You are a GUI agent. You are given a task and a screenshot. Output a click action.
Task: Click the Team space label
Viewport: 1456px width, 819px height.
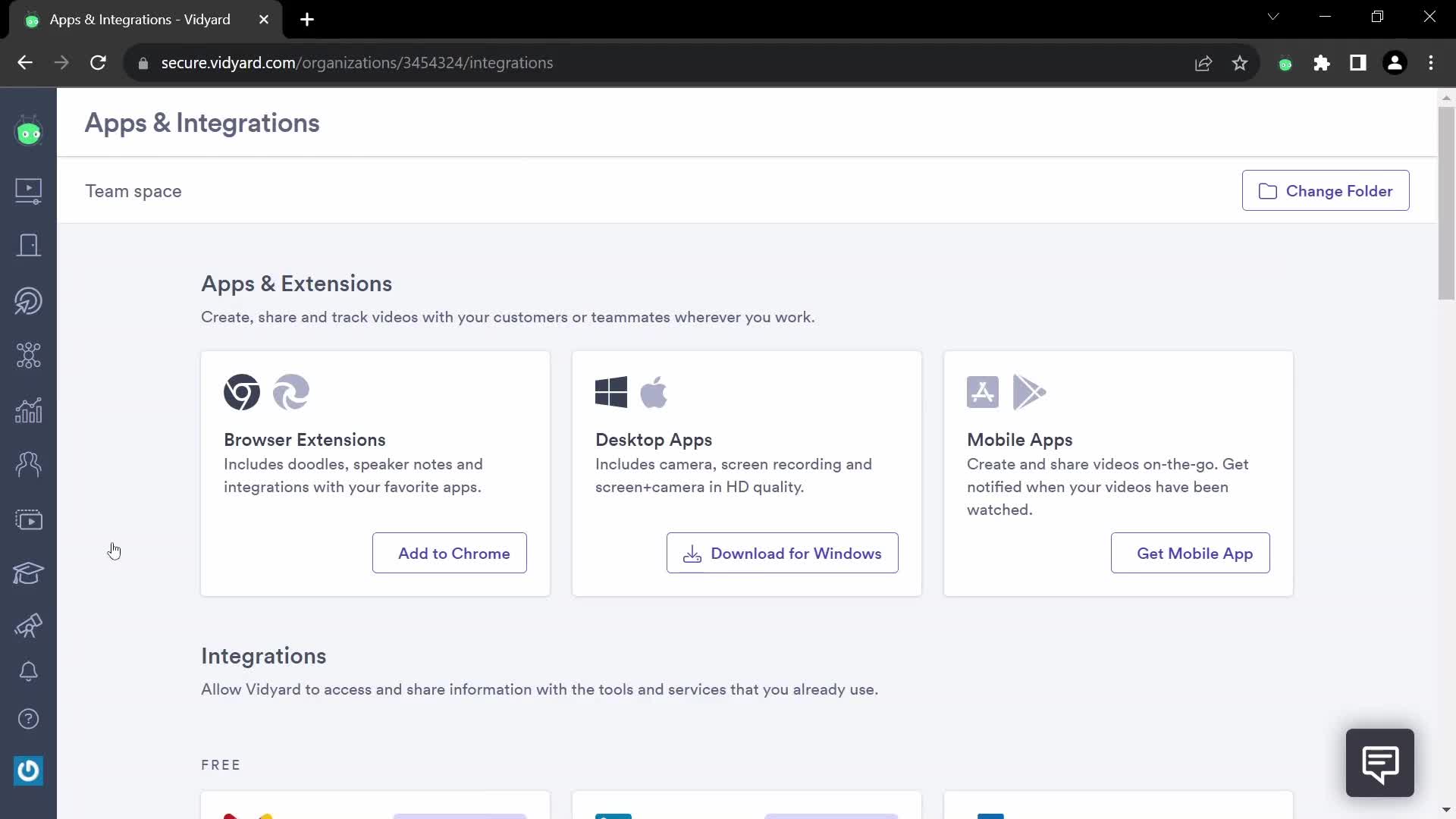coord(133,191)
